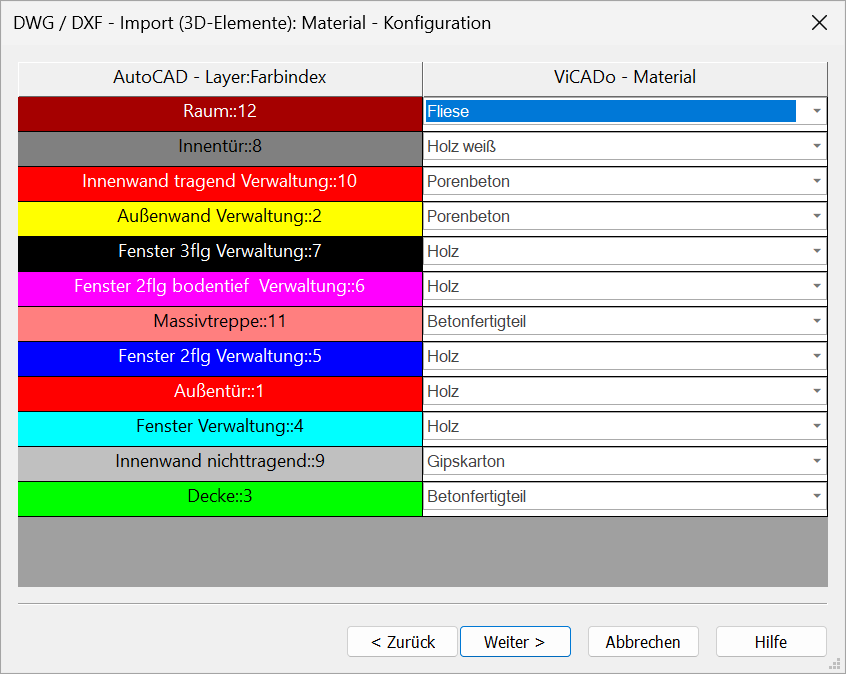The height and width of the screenshot is (674, 846).
Task: Select the green Decke::3 layer cell
Action: click(x=220, y=499)
